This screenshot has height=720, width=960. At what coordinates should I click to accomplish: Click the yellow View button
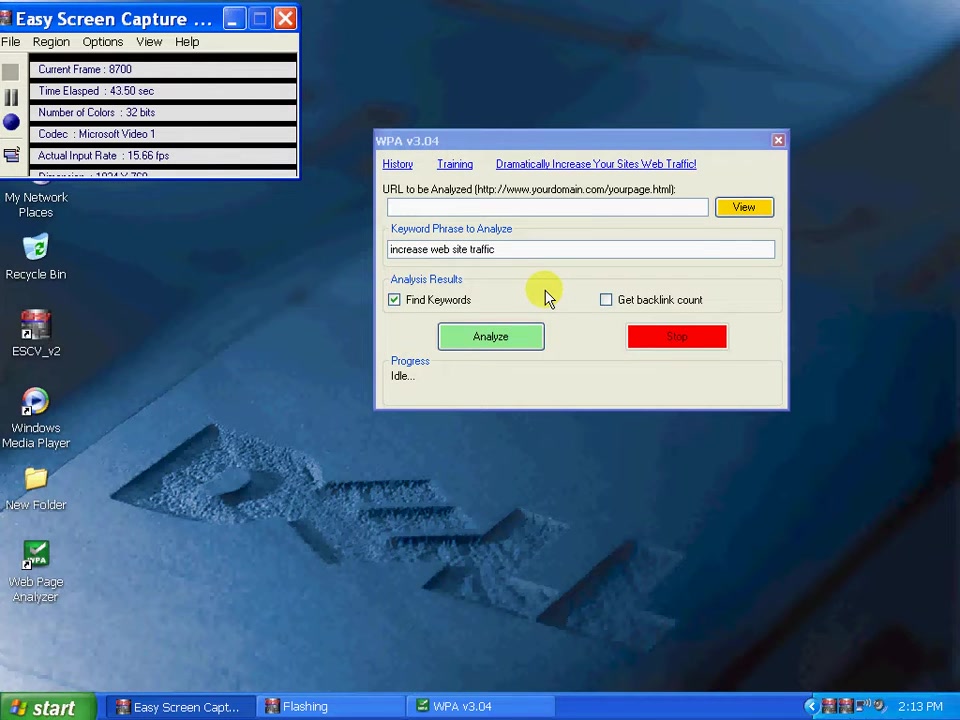tap(744, 207)
